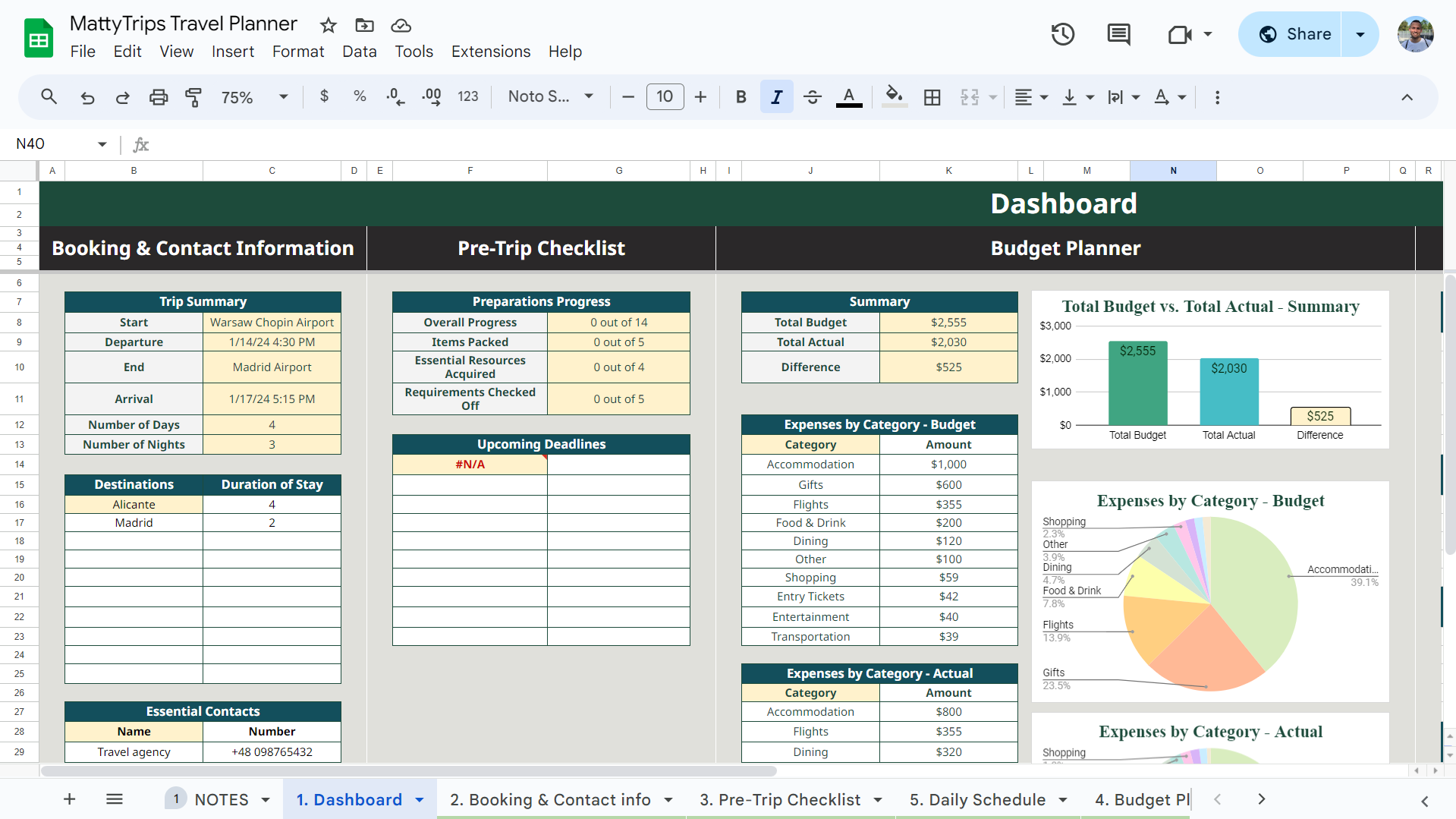The height and width of the screenshot is (819, 1456).
Task: Select the Total Budget cell $2,555
Action: tap(948, 323)
